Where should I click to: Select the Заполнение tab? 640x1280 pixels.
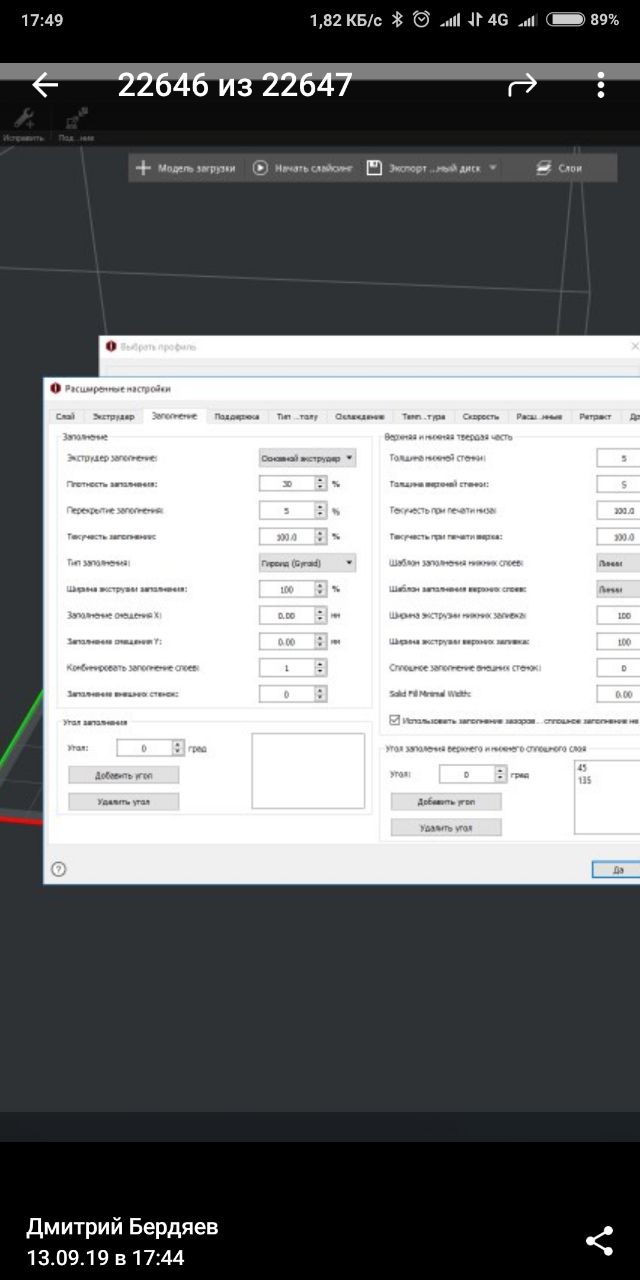(x=174, y=416)
